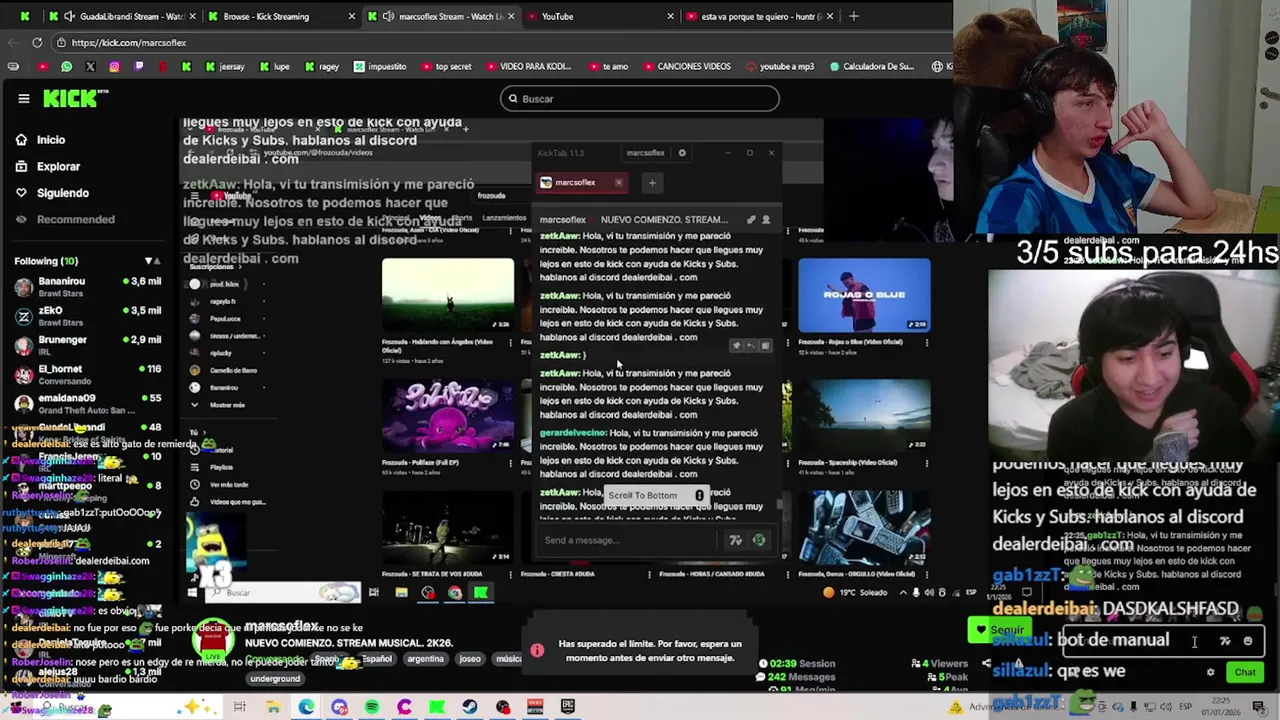Click Seguir button on stream
This screenshot has height=720, width=1280.
[x=998, y=630]
